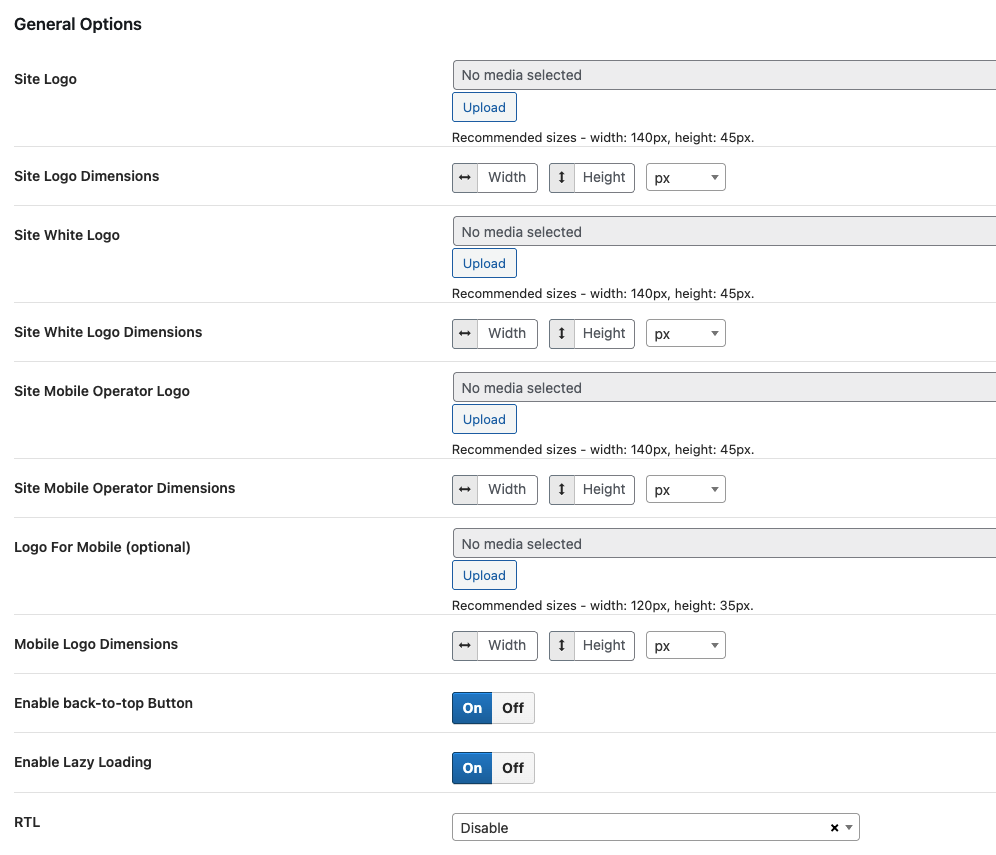Viewport: 996px width, 855px height.
Task: Click height arrow icon in Site White Logo Dimensions
Action: [x=562, y=334]
